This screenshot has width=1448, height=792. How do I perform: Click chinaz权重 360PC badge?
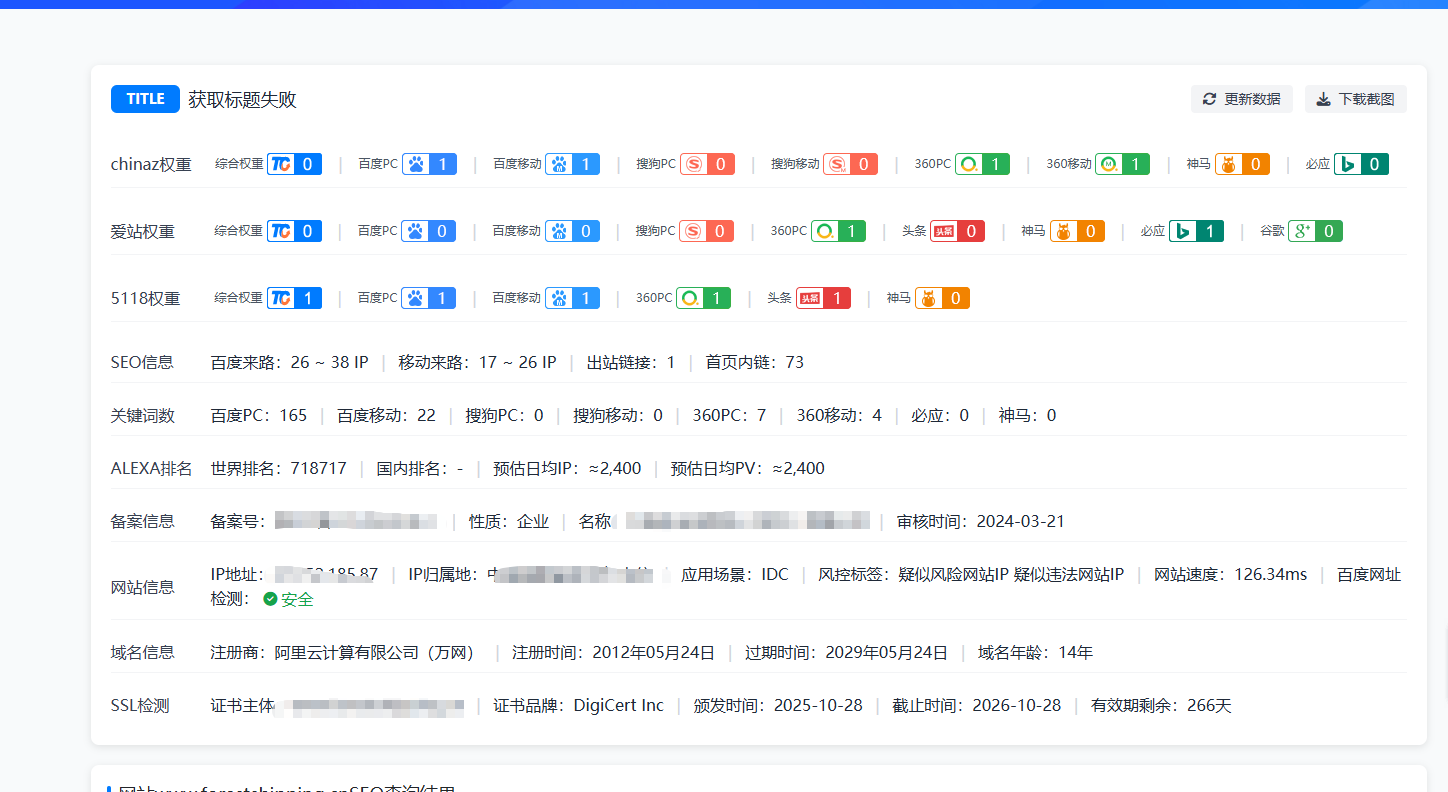[x=982, y=164]
